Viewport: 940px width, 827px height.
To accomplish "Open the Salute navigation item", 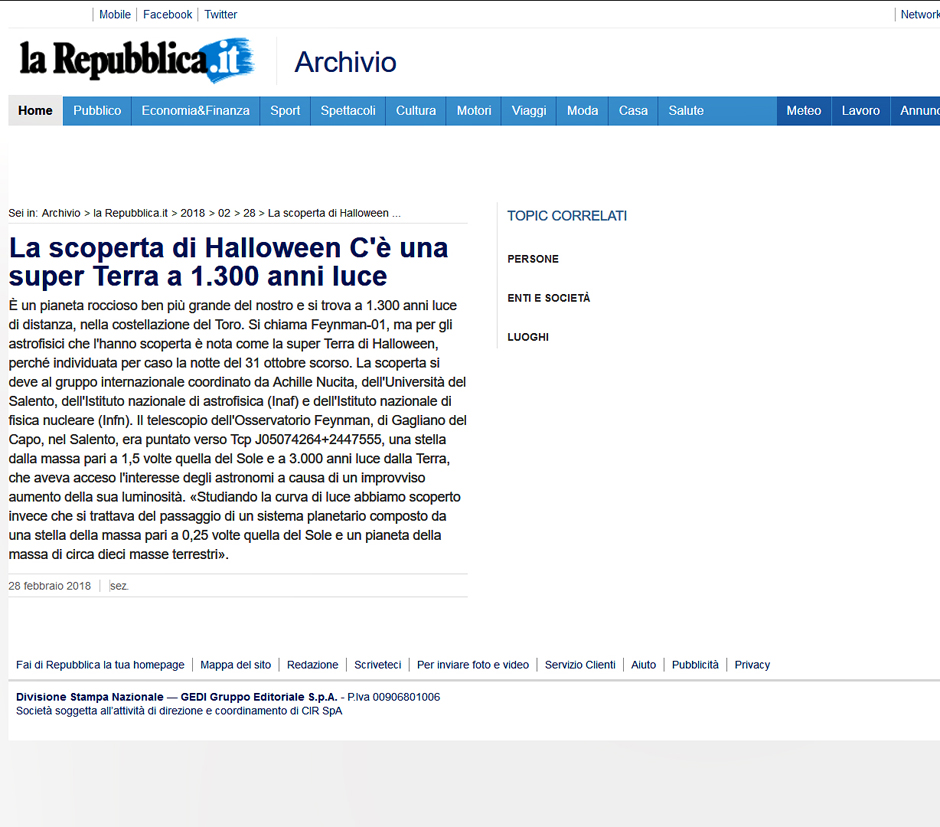I will 686,111.
